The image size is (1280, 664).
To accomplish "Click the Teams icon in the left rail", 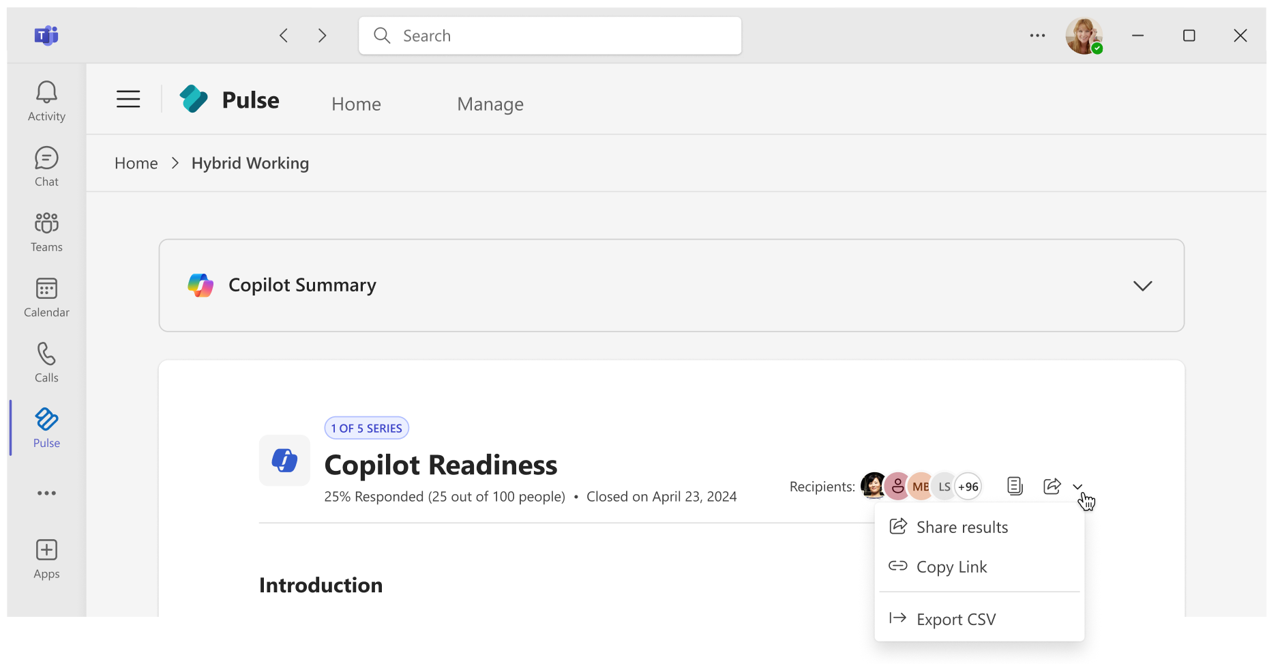I will coord(45,230).
